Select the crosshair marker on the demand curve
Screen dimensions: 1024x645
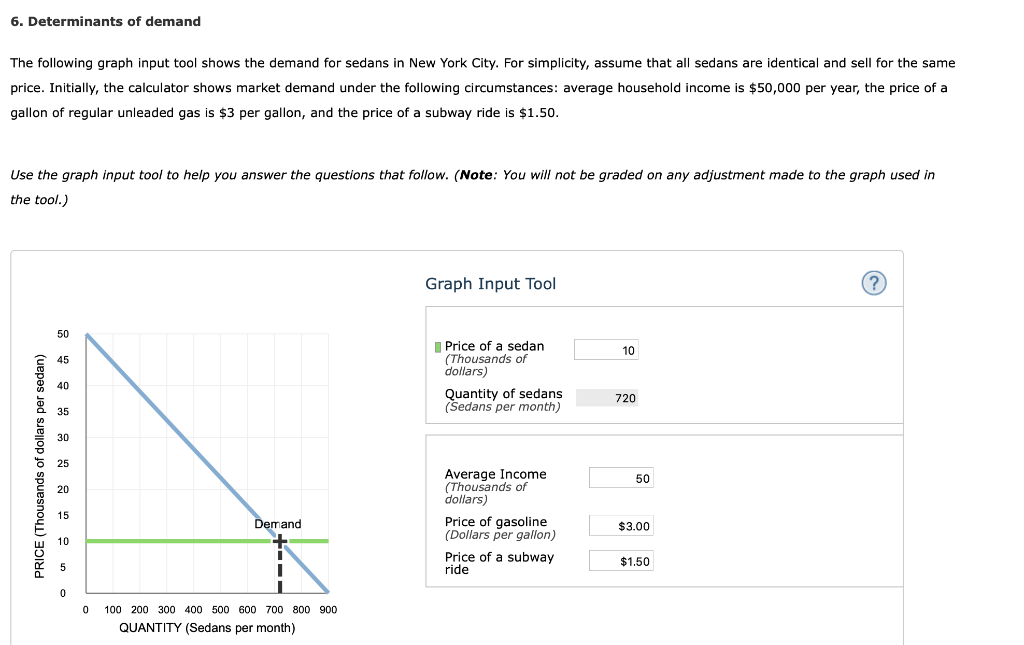278,539
